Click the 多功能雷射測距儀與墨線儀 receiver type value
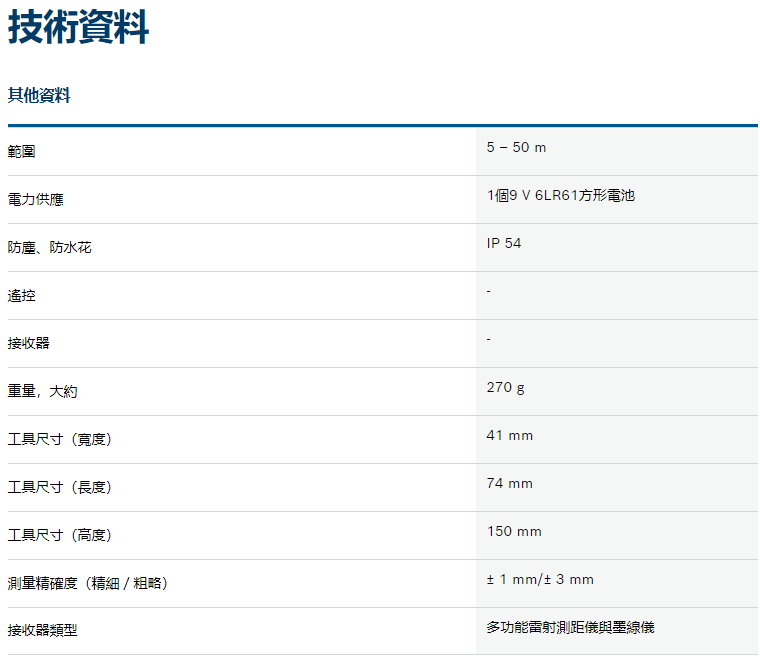760x659 pixels. (x=571, y=628)
